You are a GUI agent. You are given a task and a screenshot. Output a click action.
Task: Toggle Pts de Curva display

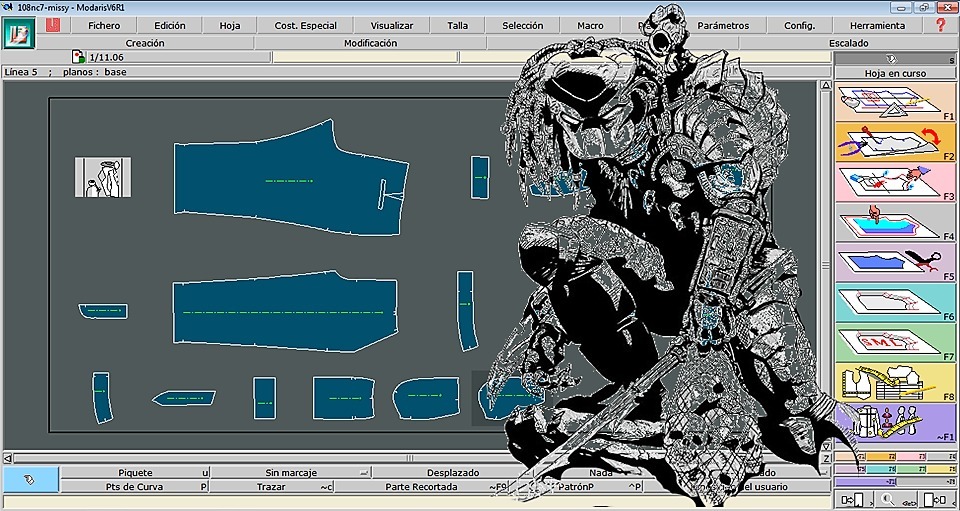coord(135,487)
